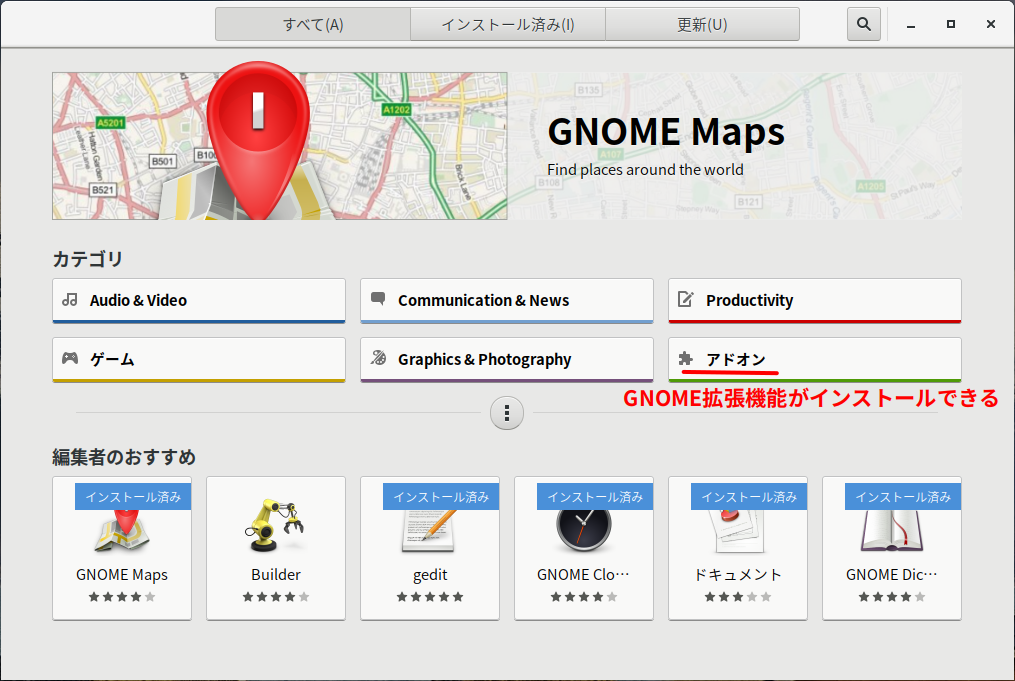Click the star rating under Builder
Image resolution: width=1015 pixels, height=681 pixels.
click(x=276, y=597)
